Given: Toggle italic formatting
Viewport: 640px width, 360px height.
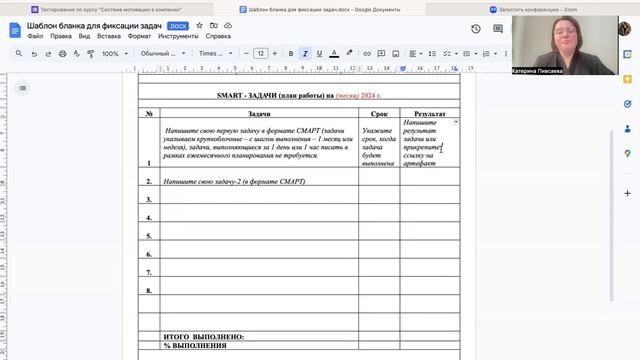Looking at the screenshot, I should point(305,53).
